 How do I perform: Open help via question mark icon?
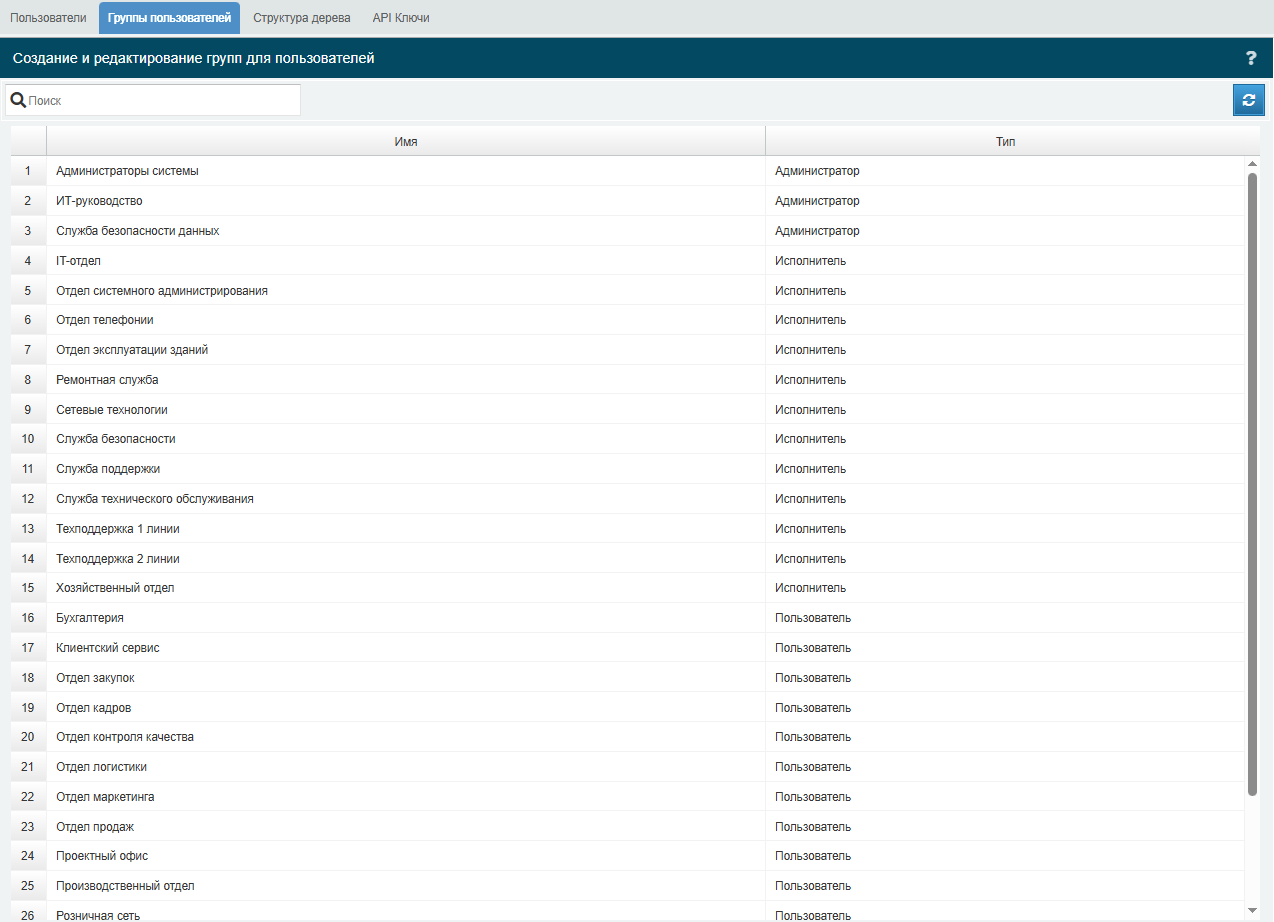pos(1250,58)
